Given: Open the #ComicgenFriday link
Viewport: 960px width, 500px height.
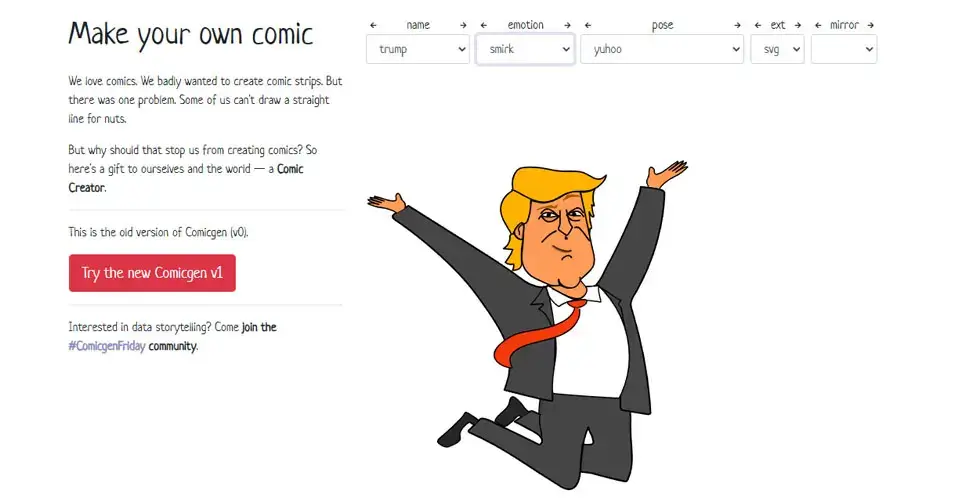Looking at the screenshot, I should click(107, 346).
